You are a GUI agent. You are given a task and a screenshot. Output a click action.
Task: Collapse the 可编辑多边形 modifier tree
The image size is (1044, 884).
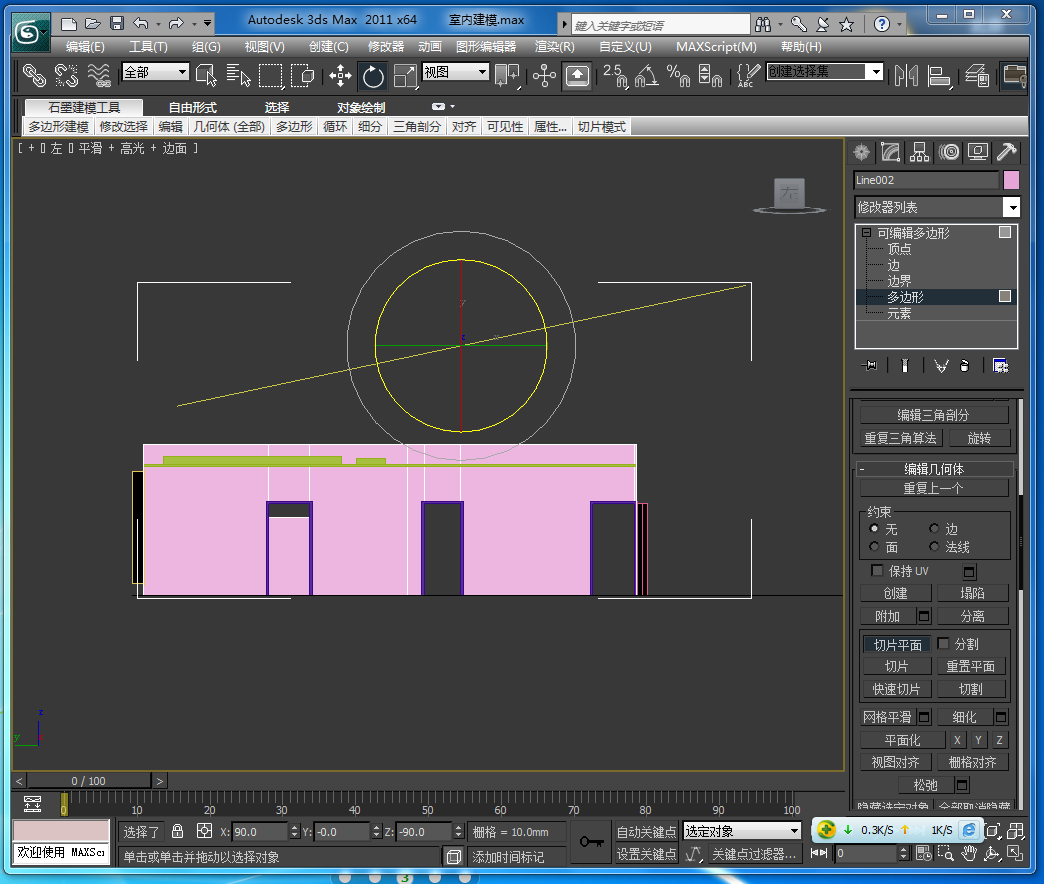click(867, 233)
